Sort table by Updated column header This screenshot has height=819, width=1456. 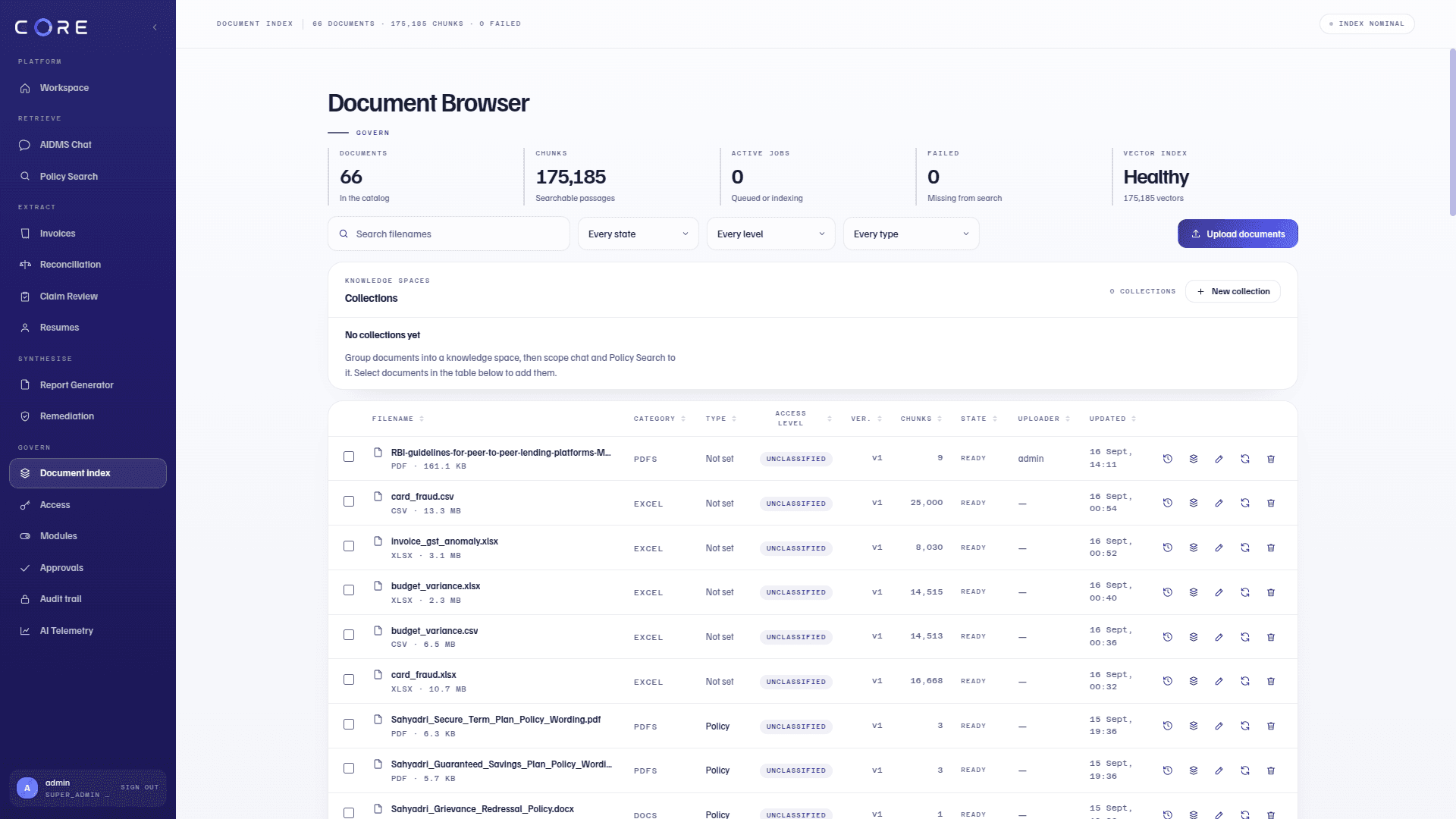(x=1112, y=419)
